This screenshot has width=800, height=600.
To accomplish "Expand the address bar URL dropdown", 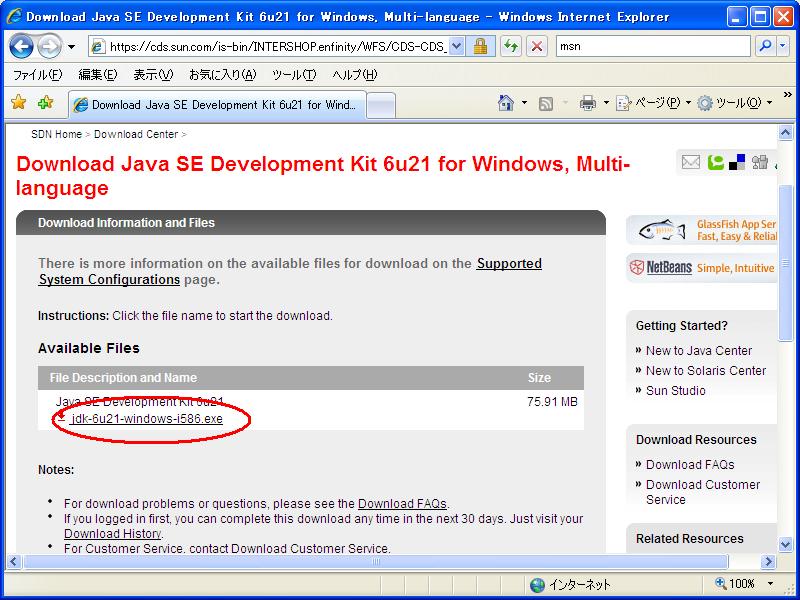I will point(457,46).
